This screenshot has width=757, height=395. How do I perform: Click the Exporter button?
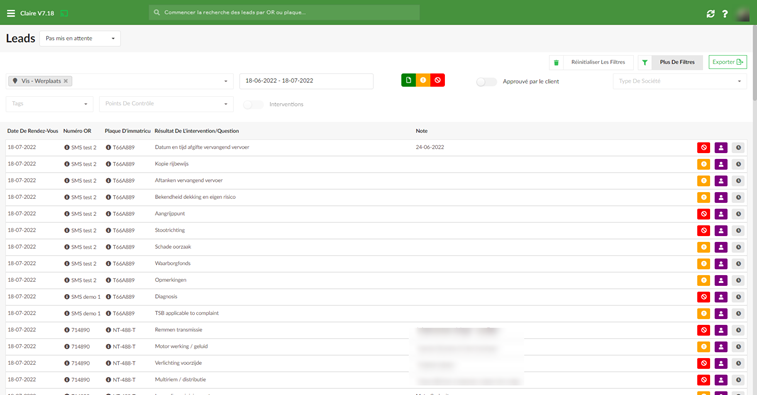728,62
